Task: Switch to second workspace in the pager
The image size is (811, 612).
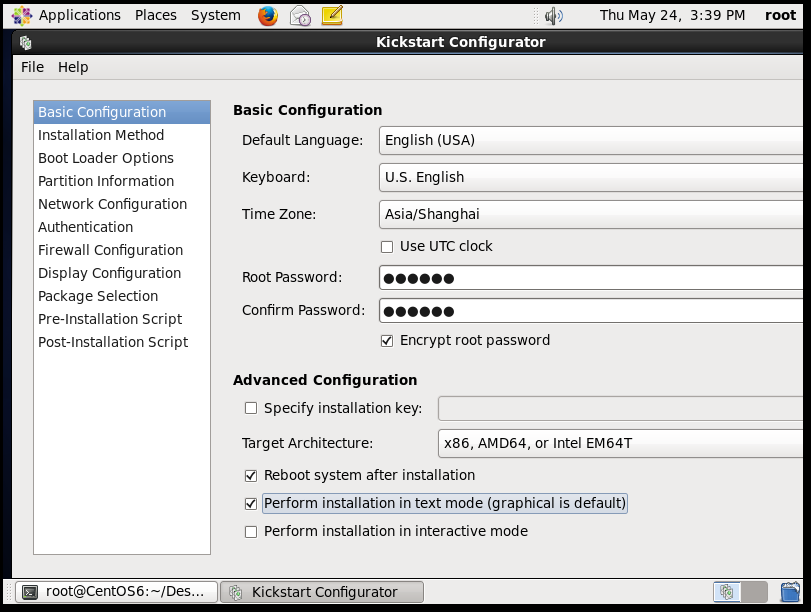Action: coord(754,592)
